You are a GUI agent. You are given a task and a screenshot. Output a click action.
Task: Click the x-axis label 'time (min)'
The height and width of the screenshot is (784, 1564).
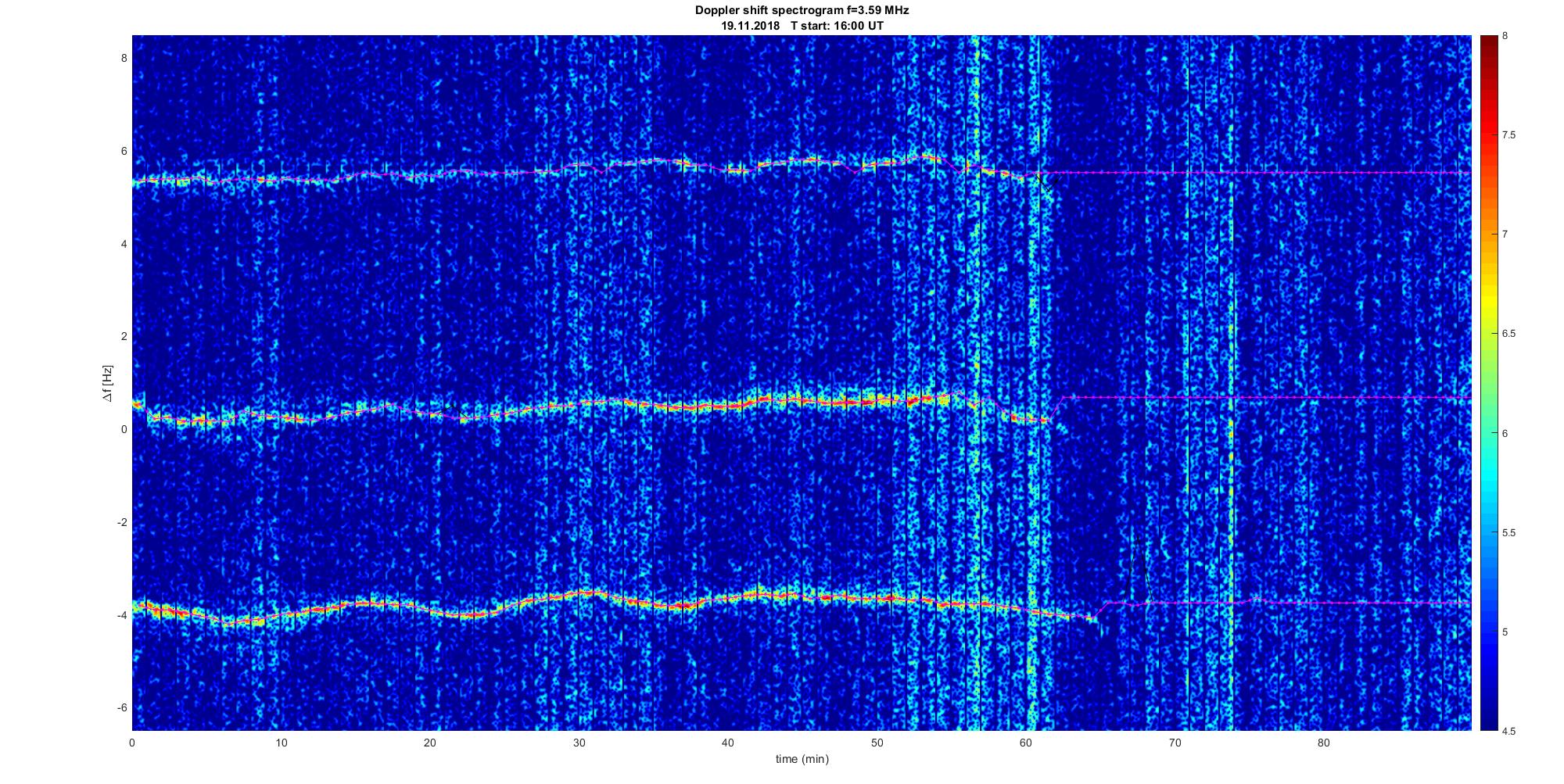[802, 759]
